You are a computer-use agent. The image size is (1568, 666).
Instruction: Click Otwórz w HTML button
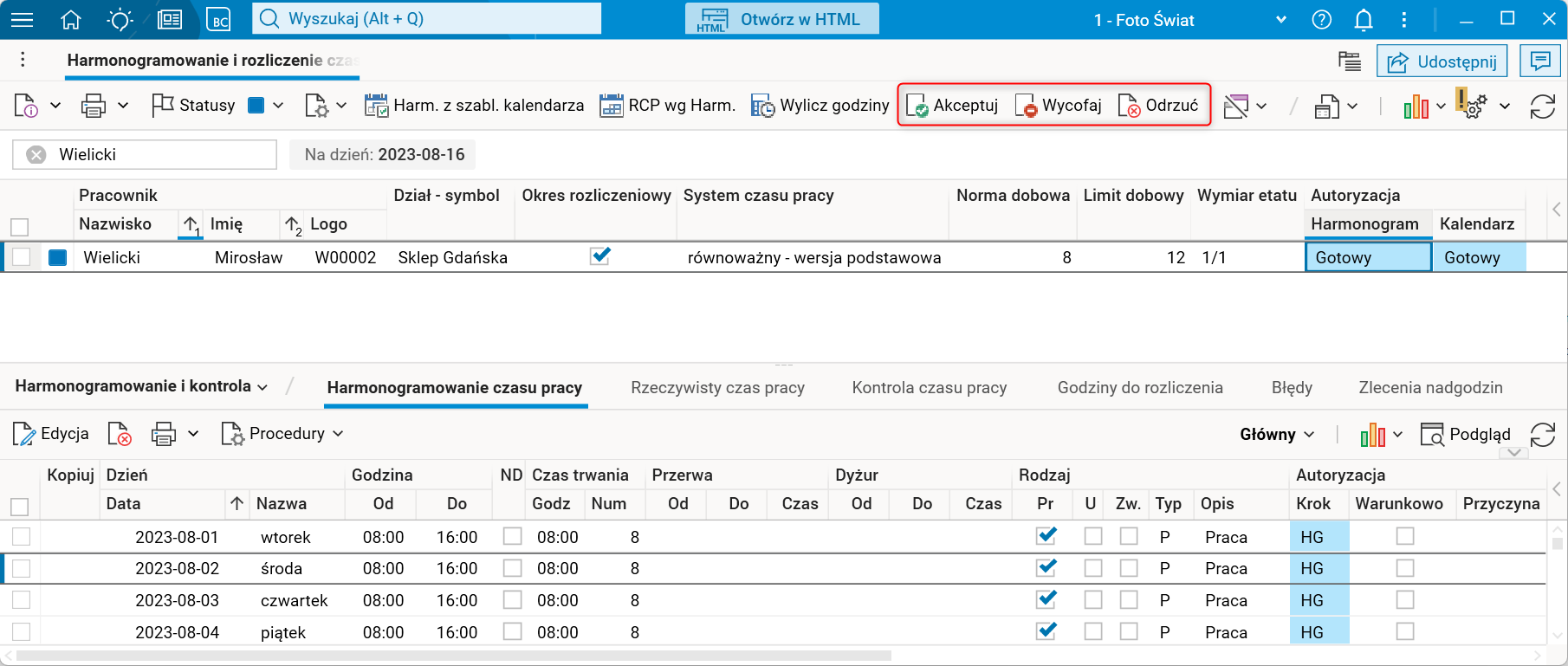[782, 19]
